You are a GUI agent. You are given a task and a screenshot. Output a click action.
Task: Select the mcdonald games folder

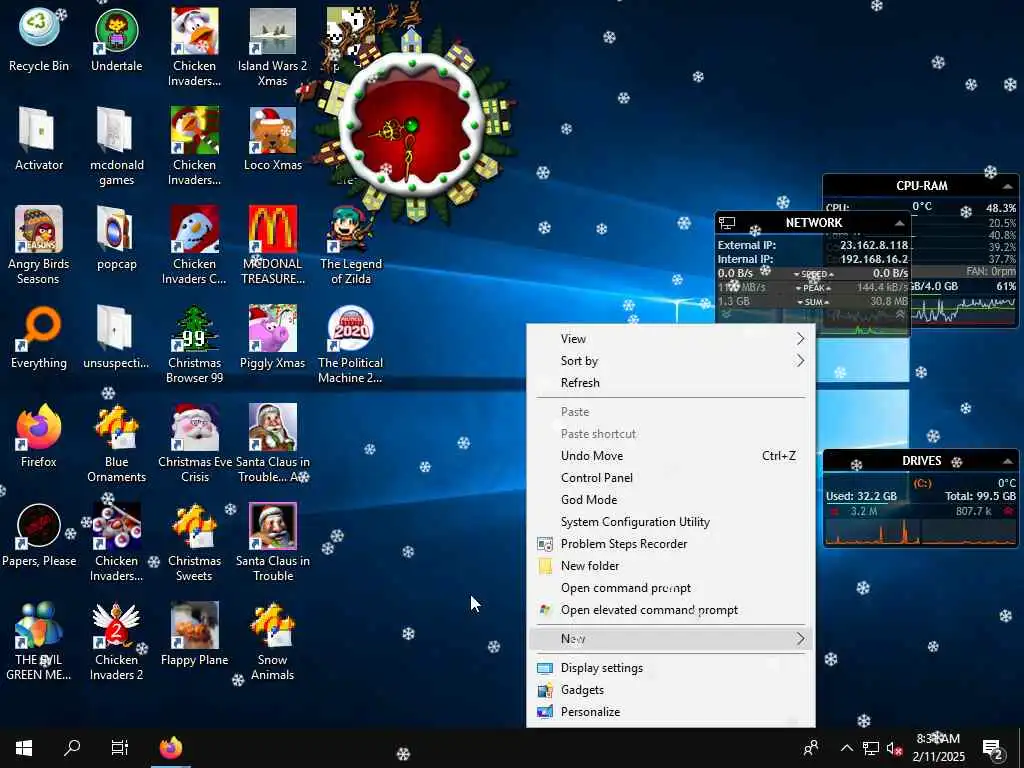[x=116, y=147]
